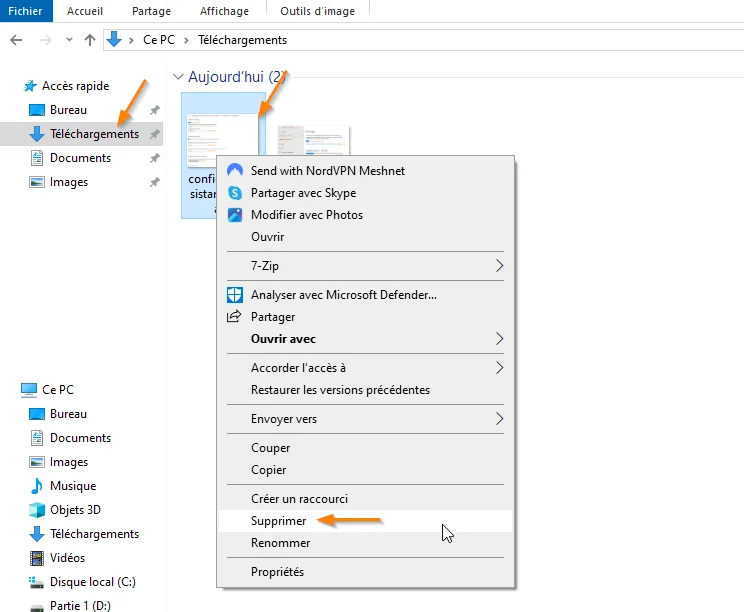Viewport: 744px width, 612px height.
Task: Collapse the Aujourd'hui group chevron
Action: coord(178,77)
